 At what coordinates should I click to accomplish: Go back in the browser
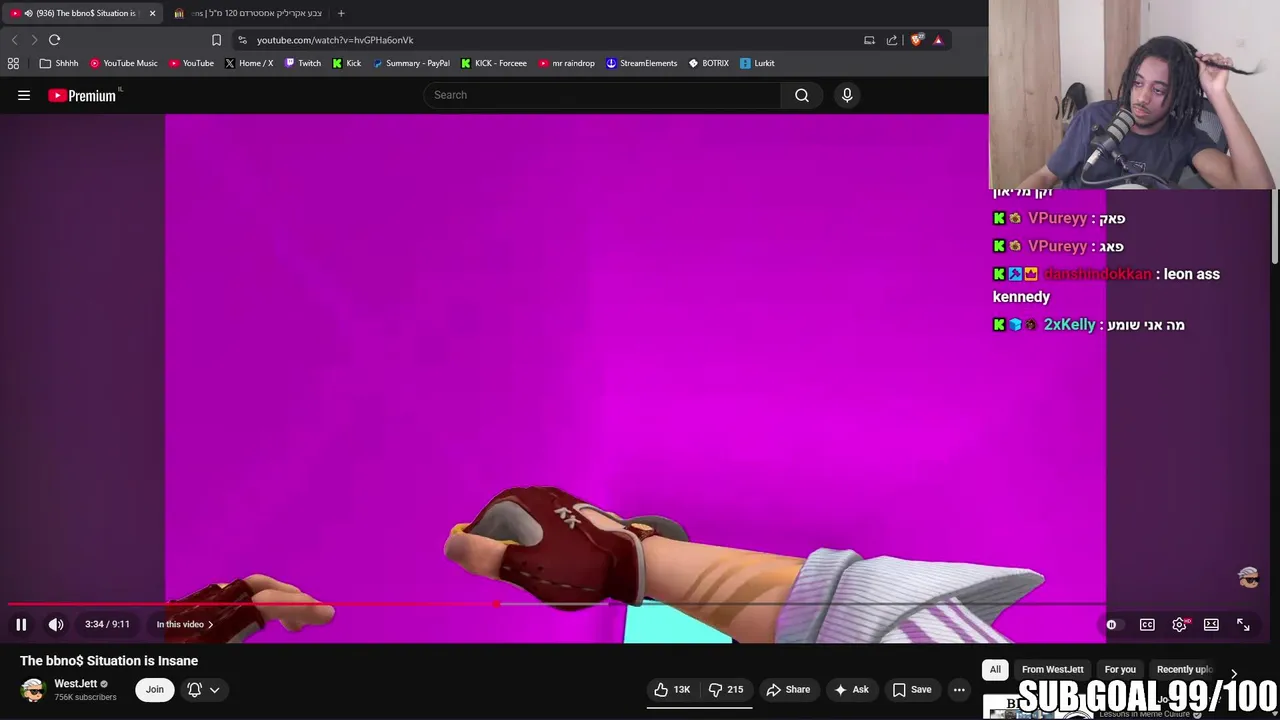pyautogui.click(x=14, y=40)
